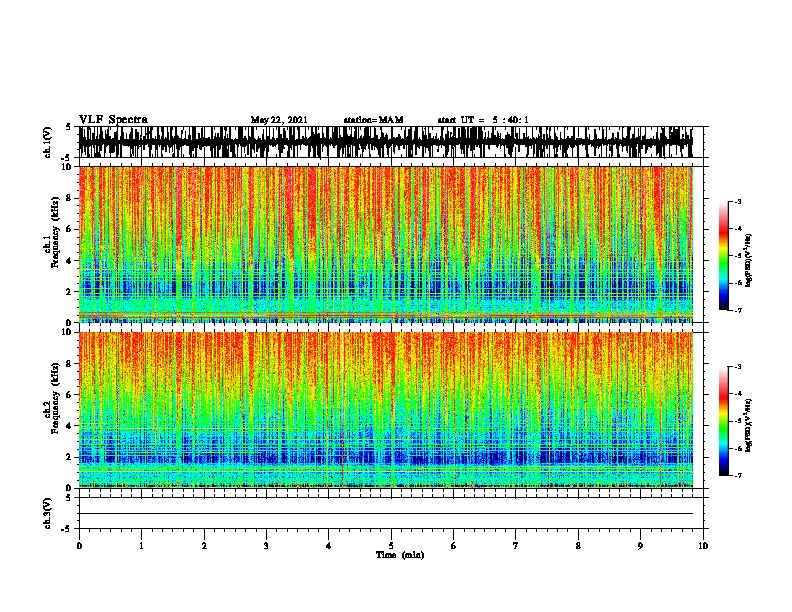
Task: Click the flat ch.3 voltage trace line
Action: (386, 514)
